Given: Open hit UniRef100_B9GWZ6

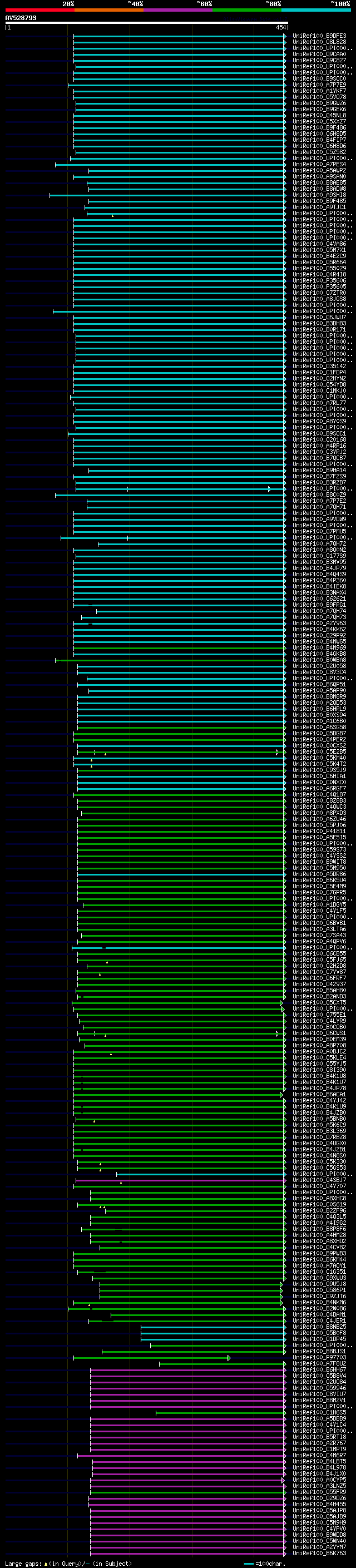Looking at the screenshot, I should 319,103.
